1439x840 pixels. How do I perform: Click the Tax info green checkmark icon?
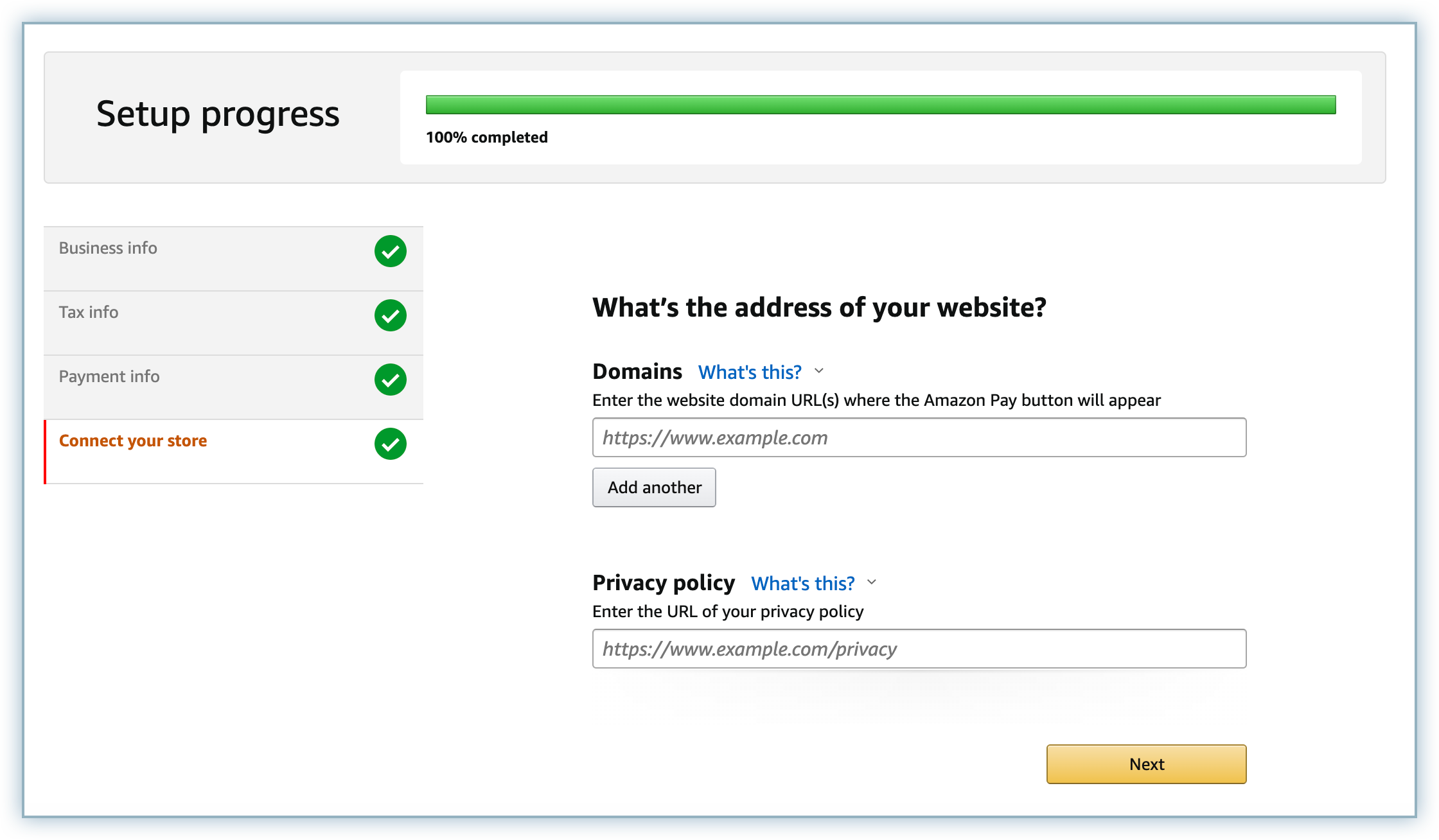tap(391, 315)
